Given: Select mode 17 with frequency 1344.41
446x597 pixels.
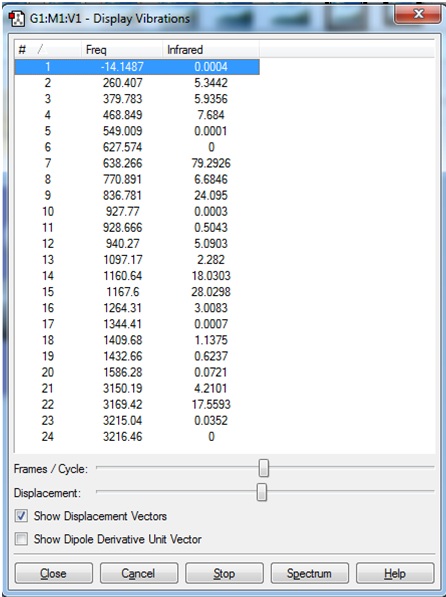Looking at the screenshot, I should coord(137,324).
